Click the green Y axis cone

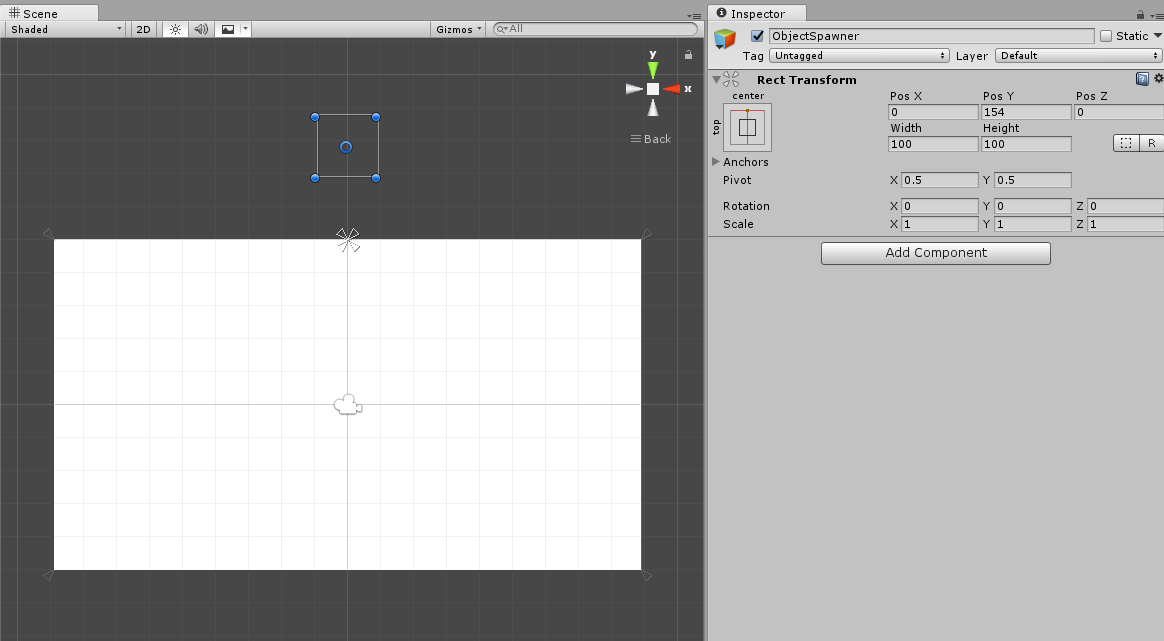point(653,70)
